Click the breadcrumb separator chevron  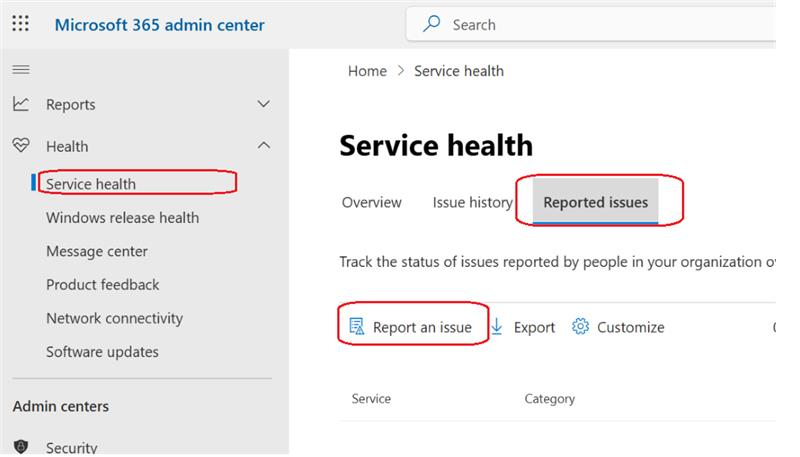point(401,70)
